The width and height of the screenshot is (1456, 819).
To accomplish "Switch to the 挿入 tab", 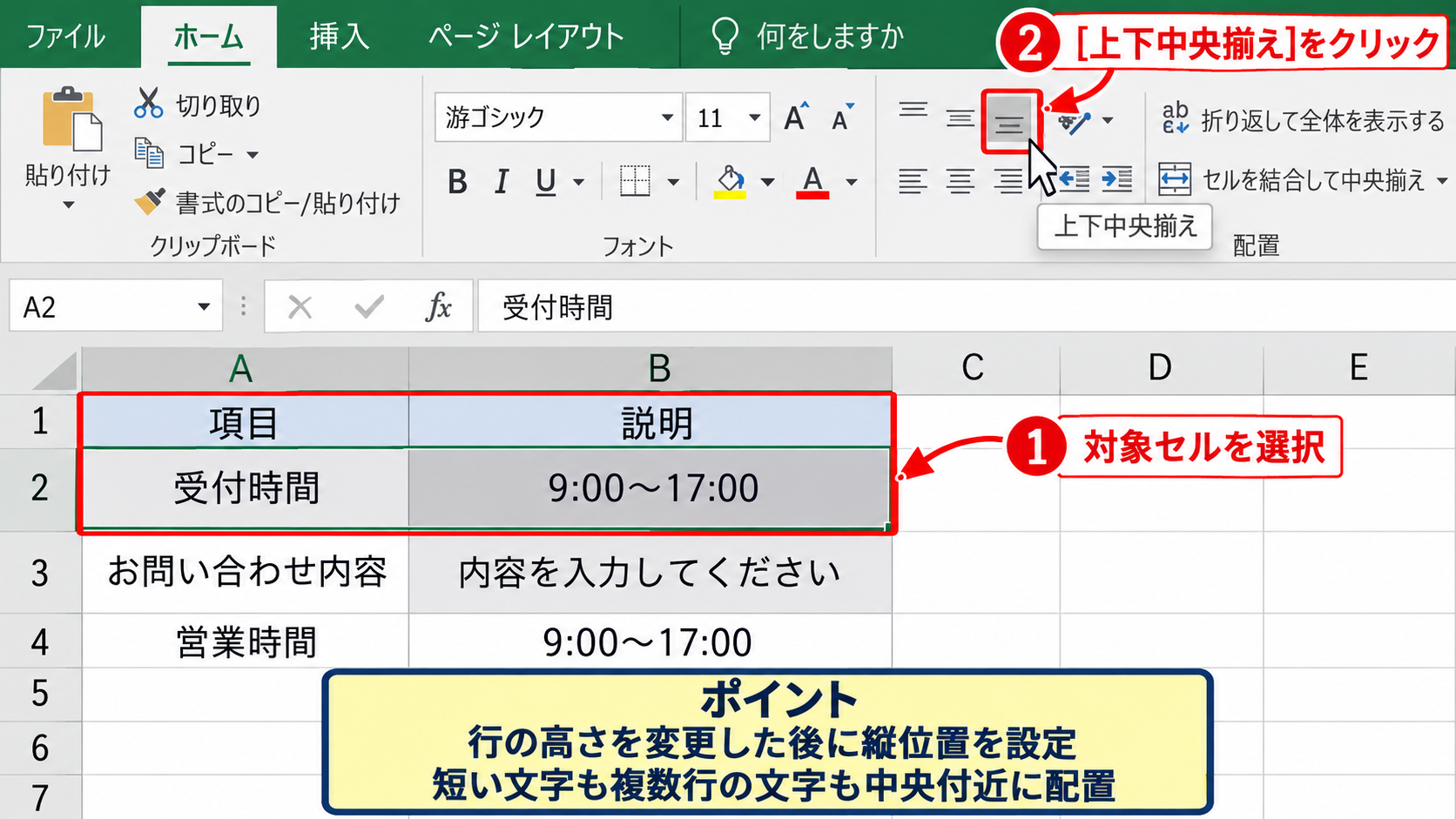I will pos(340,37).
